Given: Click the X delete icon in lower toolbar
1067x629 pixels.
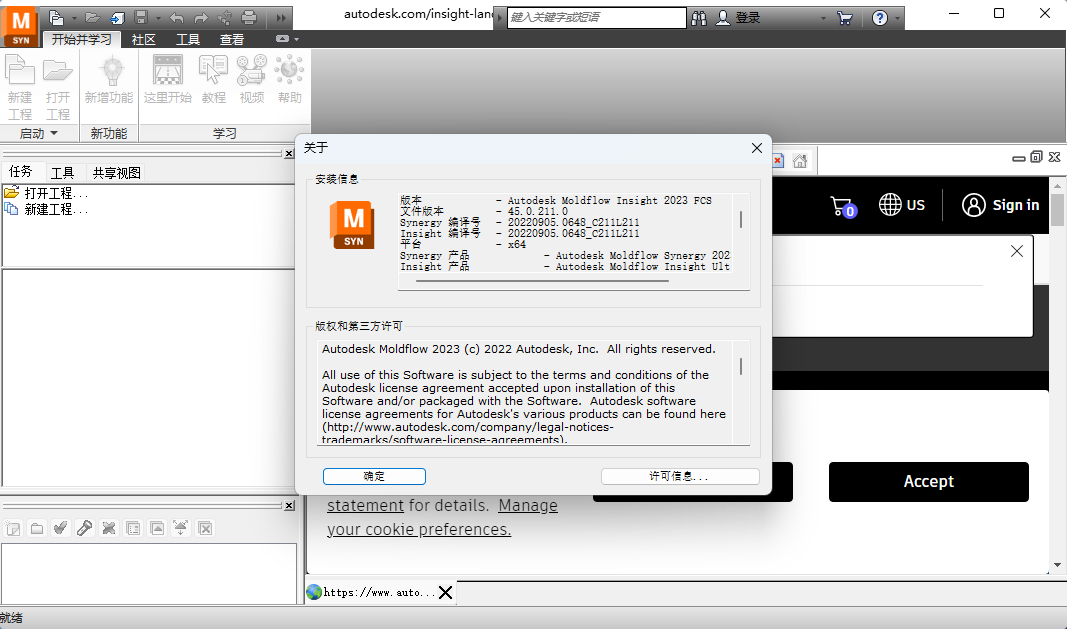Looking at the screenshot, I should pyautogui.click(x=109, y=528).
